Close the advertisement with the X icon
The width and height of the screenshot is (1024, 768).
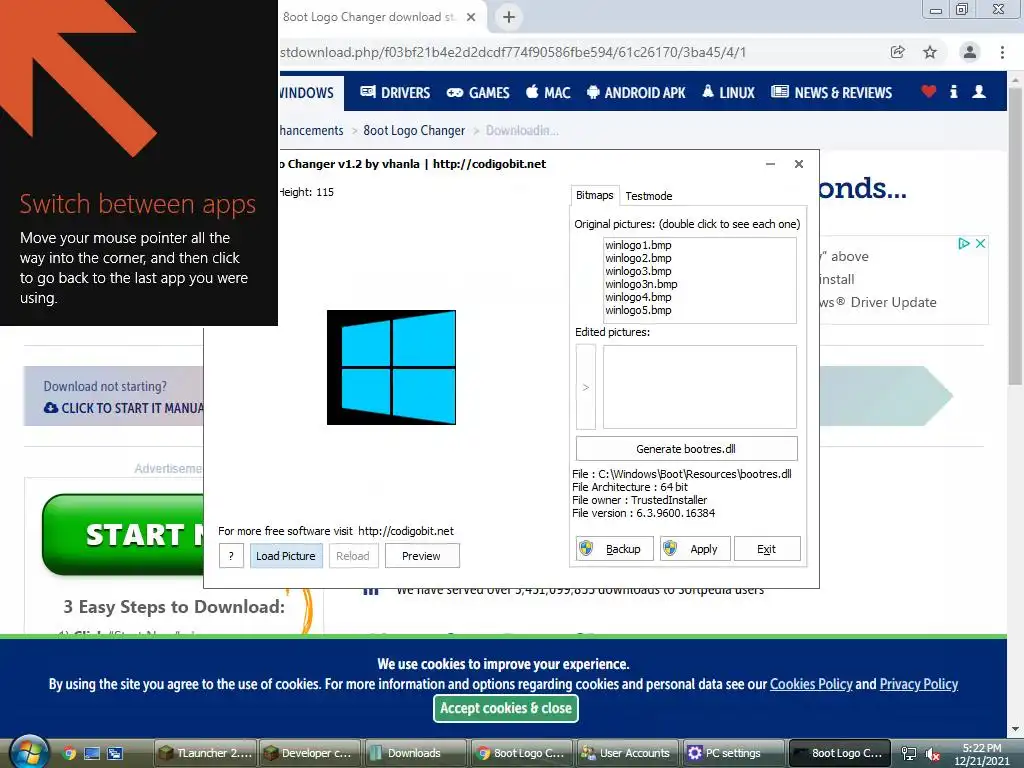980,244
